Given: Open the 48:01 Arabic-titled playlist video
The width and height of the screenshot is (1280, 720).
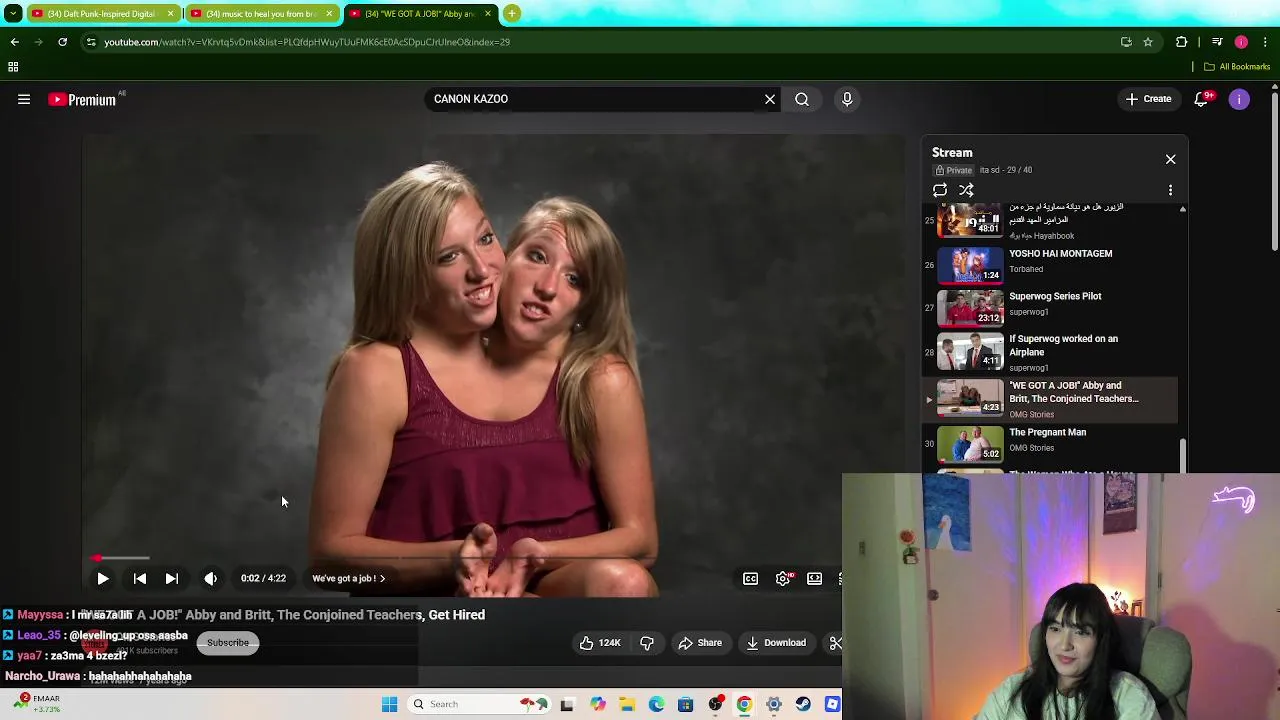Looking at the screenshot, I should point(1050,220).
